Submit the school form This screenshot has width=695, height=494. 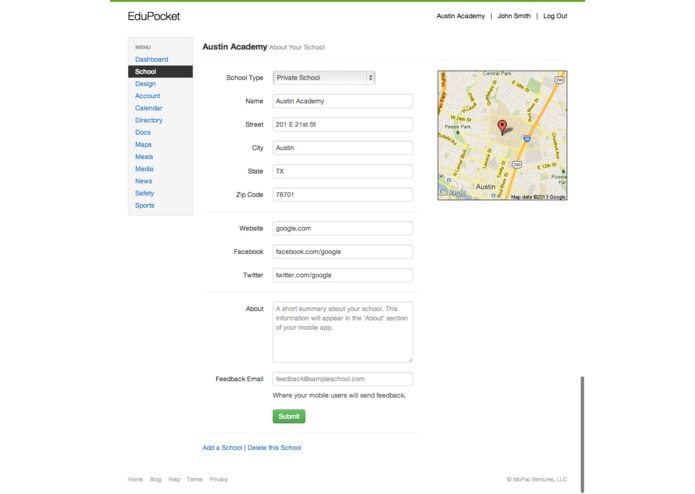(289, 416)
